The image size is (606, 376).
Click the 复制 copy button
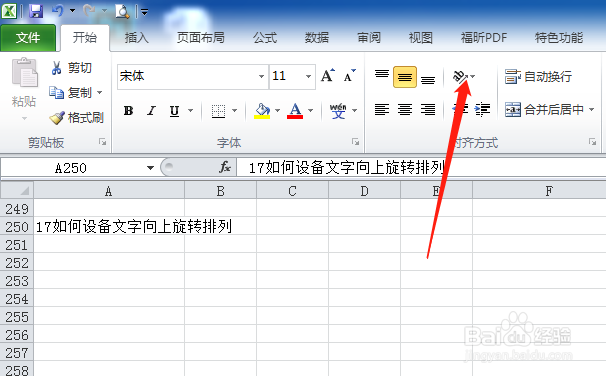[x=71, y=93]
